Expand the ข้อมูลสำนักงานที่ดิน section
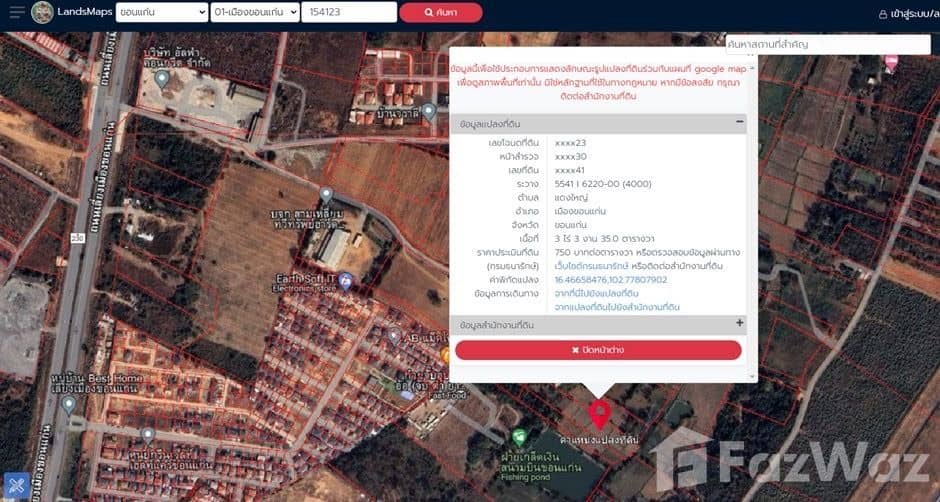The image size is (940, 502). [x=740, y=324]
